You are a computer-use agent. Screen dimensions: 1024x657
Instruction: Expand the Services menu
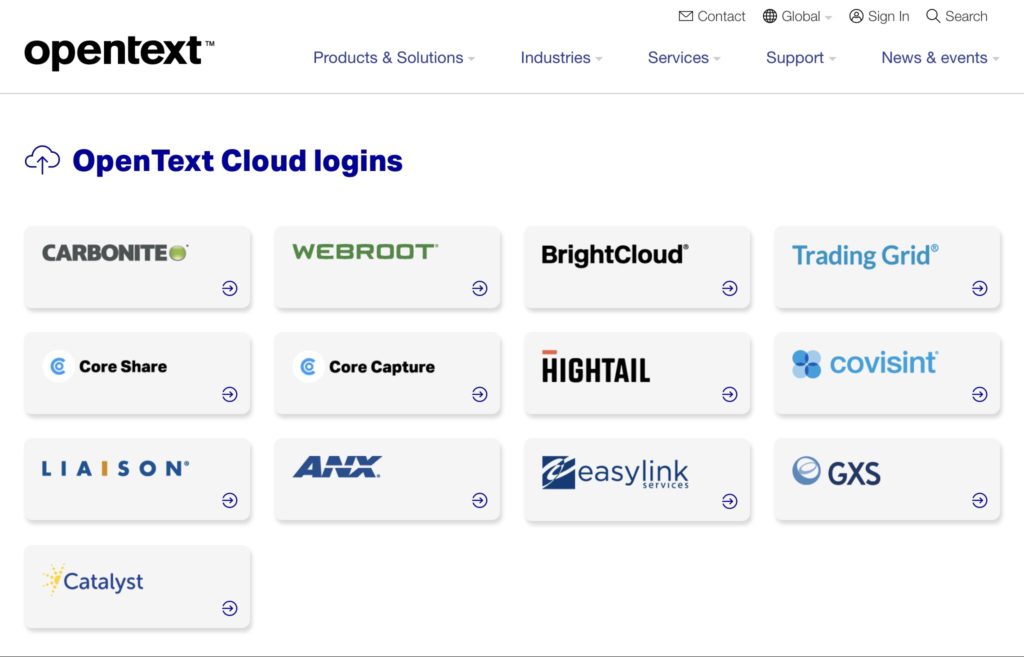point(684,58)
